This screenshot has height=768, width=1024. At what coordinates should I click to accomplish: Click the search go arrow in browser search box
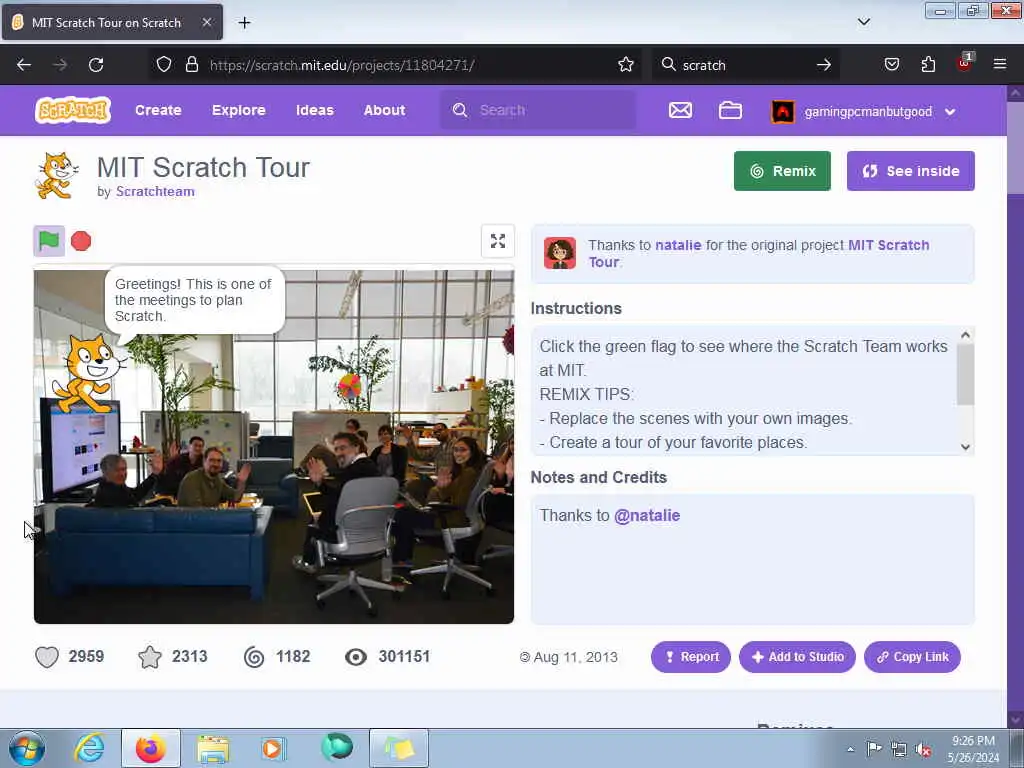click(x=824, y=65)
